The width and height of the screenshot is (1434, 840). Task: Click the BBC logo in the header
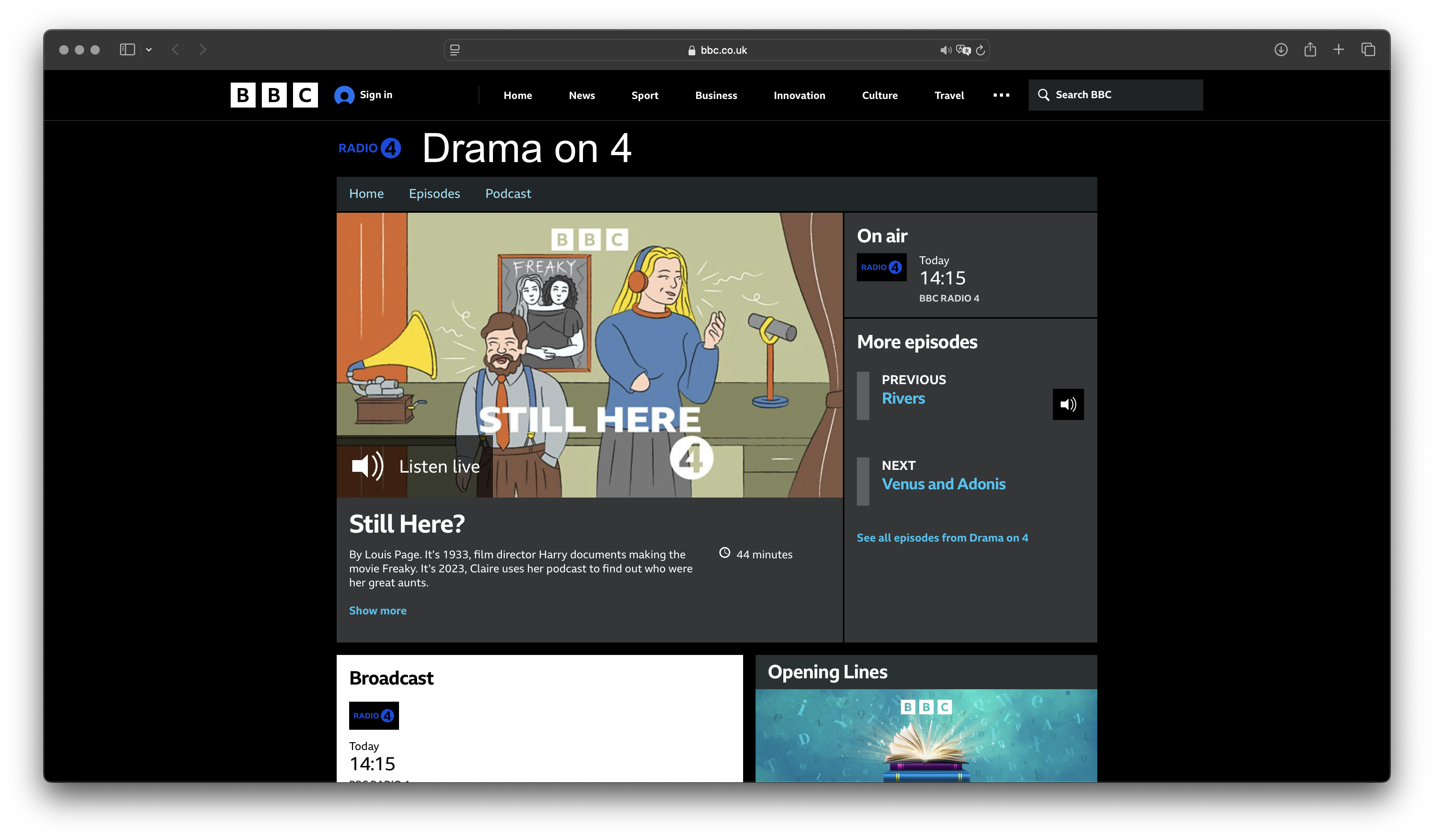pyautogui.click(x=274, y=95)
